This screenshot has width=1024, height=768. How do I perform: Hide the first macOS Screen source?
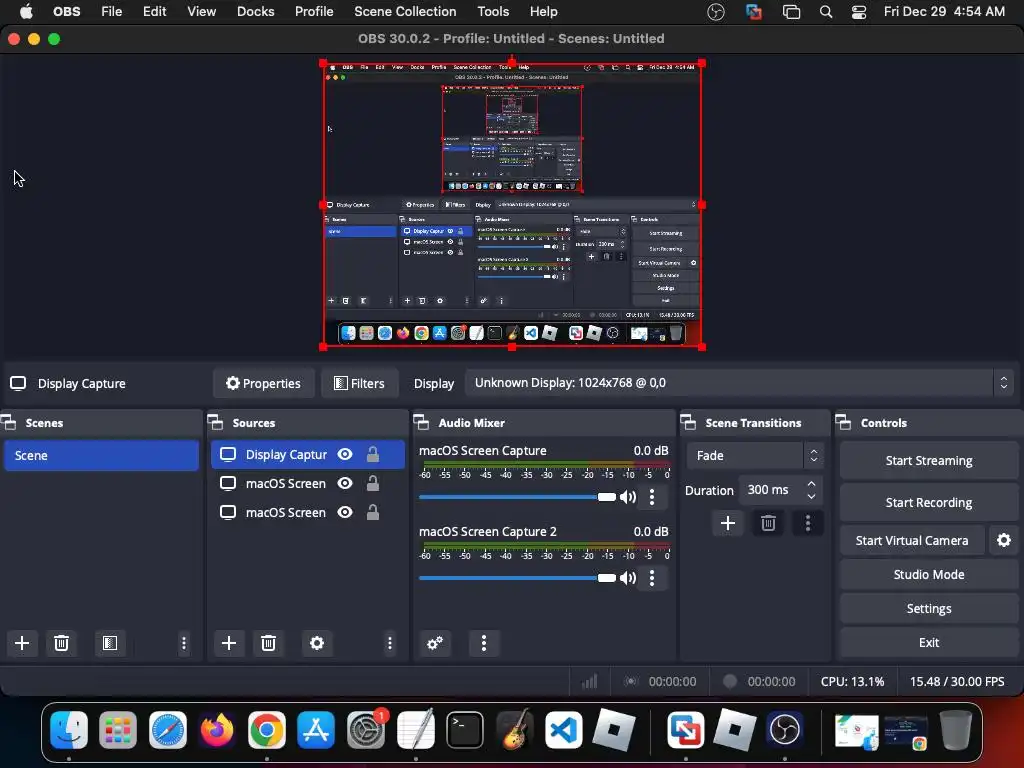coord(345,483)
